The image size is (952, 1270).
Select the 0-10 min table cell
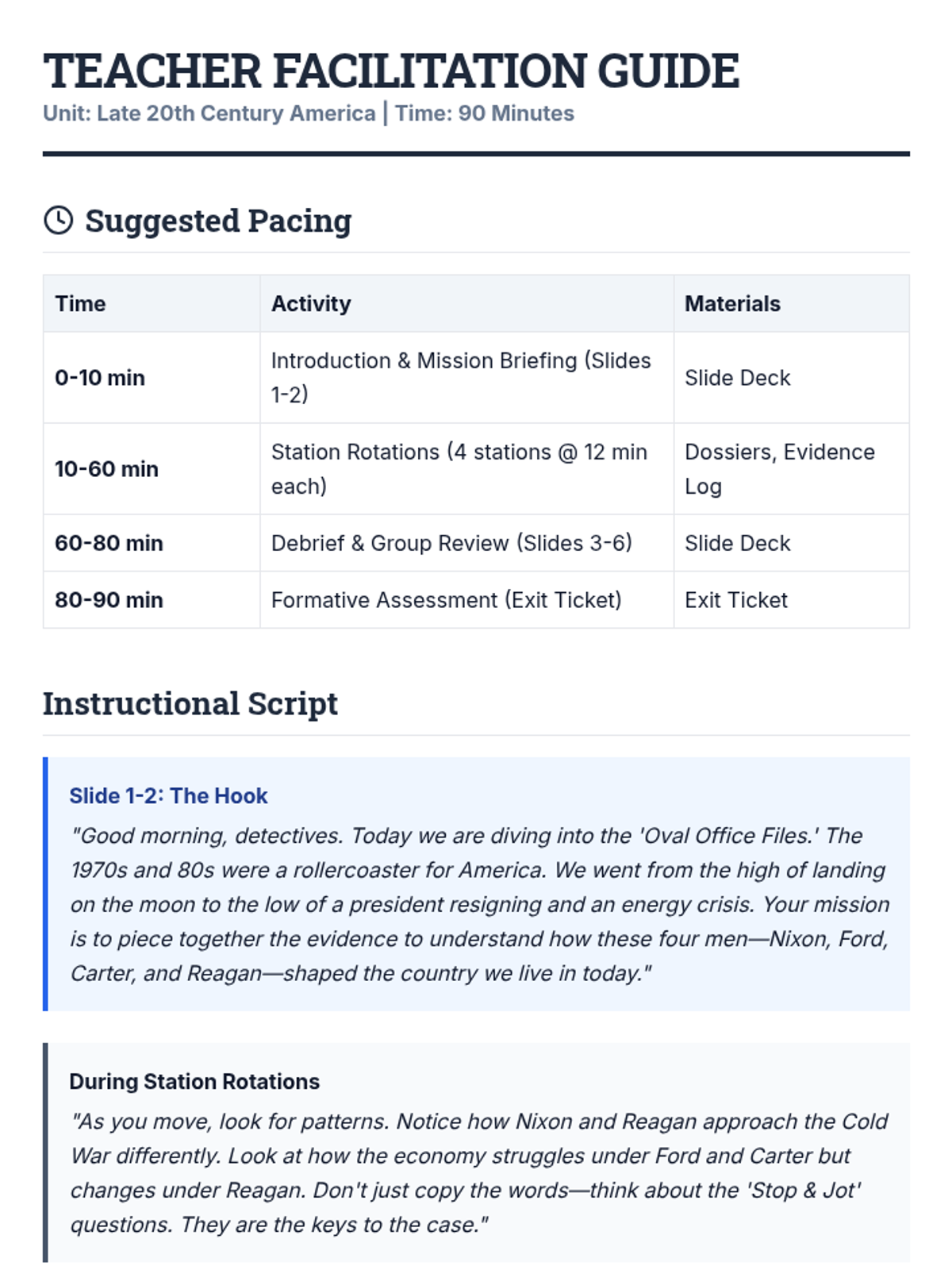tap(100, 378)
